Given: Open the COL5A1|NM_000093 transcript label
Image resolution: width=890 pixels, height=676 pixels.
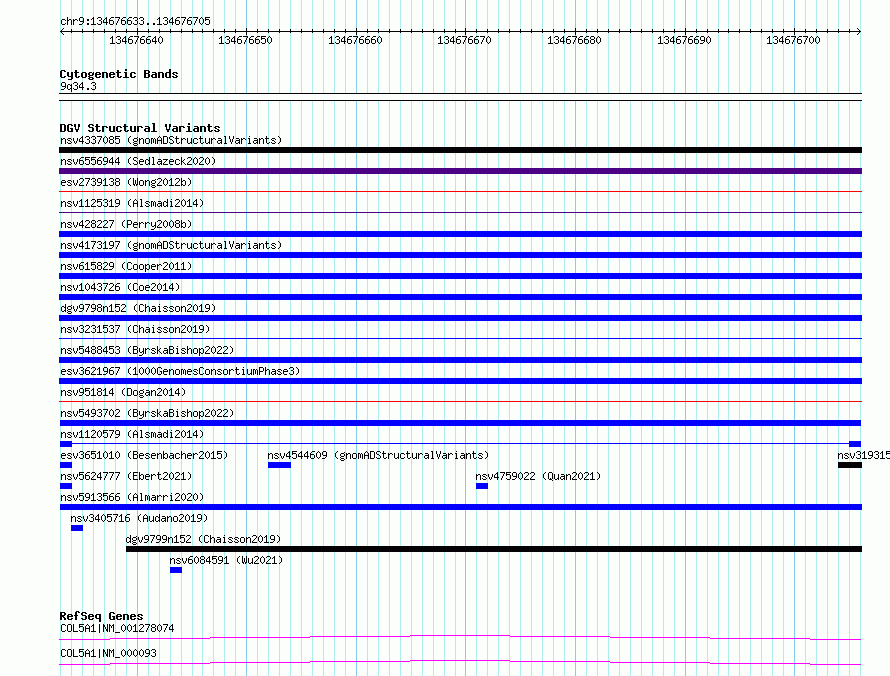Looking at the screenshot, I should [x=108, y=653].
